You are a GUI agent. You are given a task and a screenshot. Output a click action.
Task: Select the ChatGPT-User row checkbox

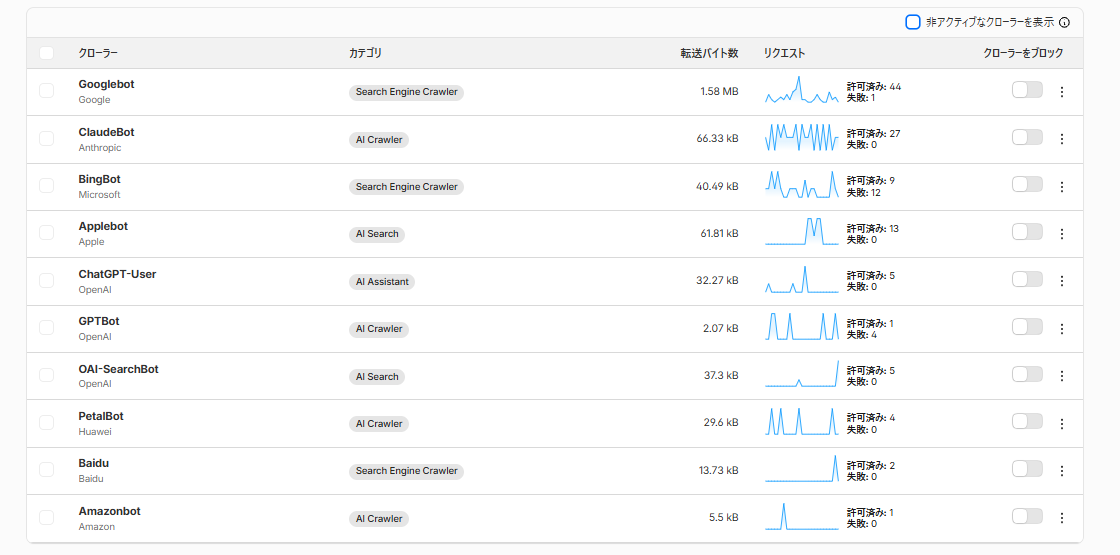[46, 281]
